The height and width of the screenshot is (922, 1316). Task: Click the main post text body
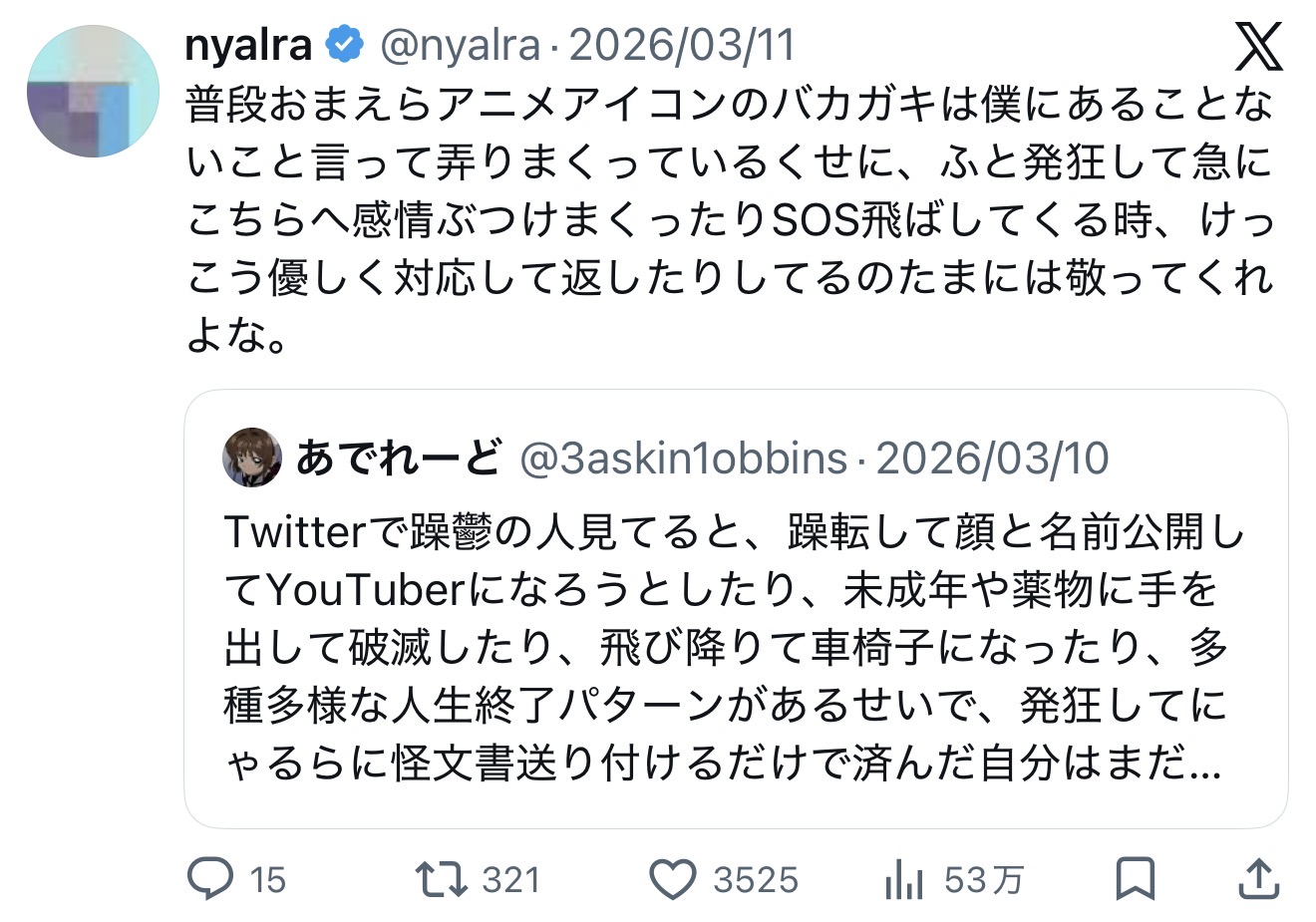pyautogui.click(x=730, y=221)
